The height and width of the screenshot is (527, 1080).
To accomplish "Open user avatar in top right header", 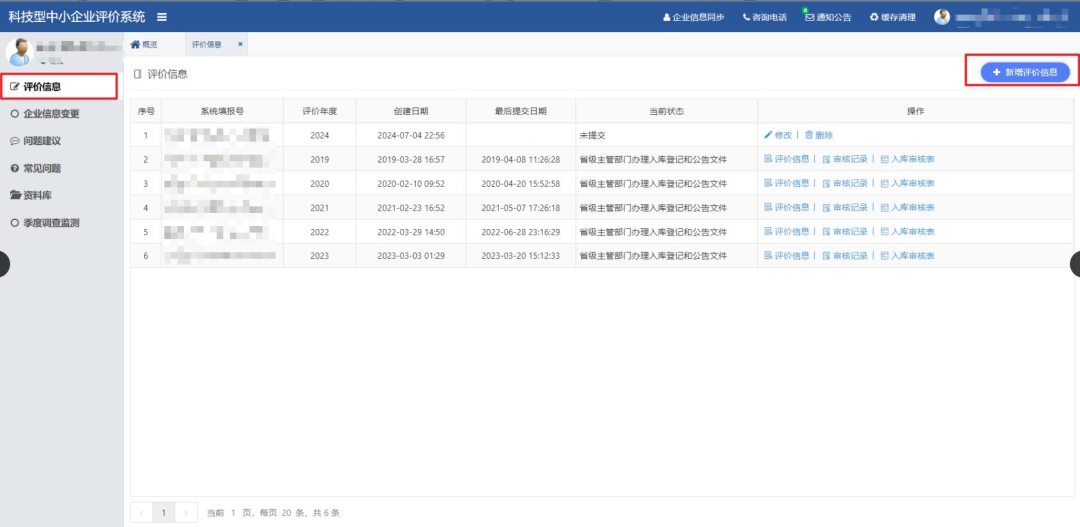I will [942, 17].
